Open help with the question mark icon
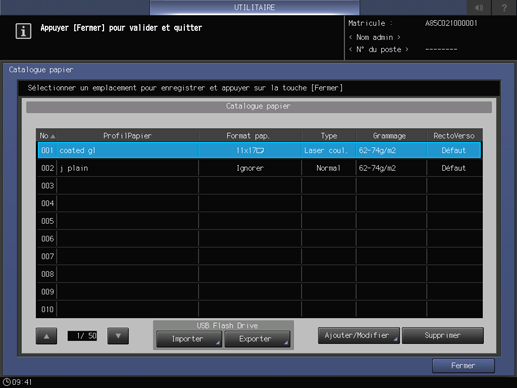This screenshot has width=517, height=388. (x=504, y=7)
